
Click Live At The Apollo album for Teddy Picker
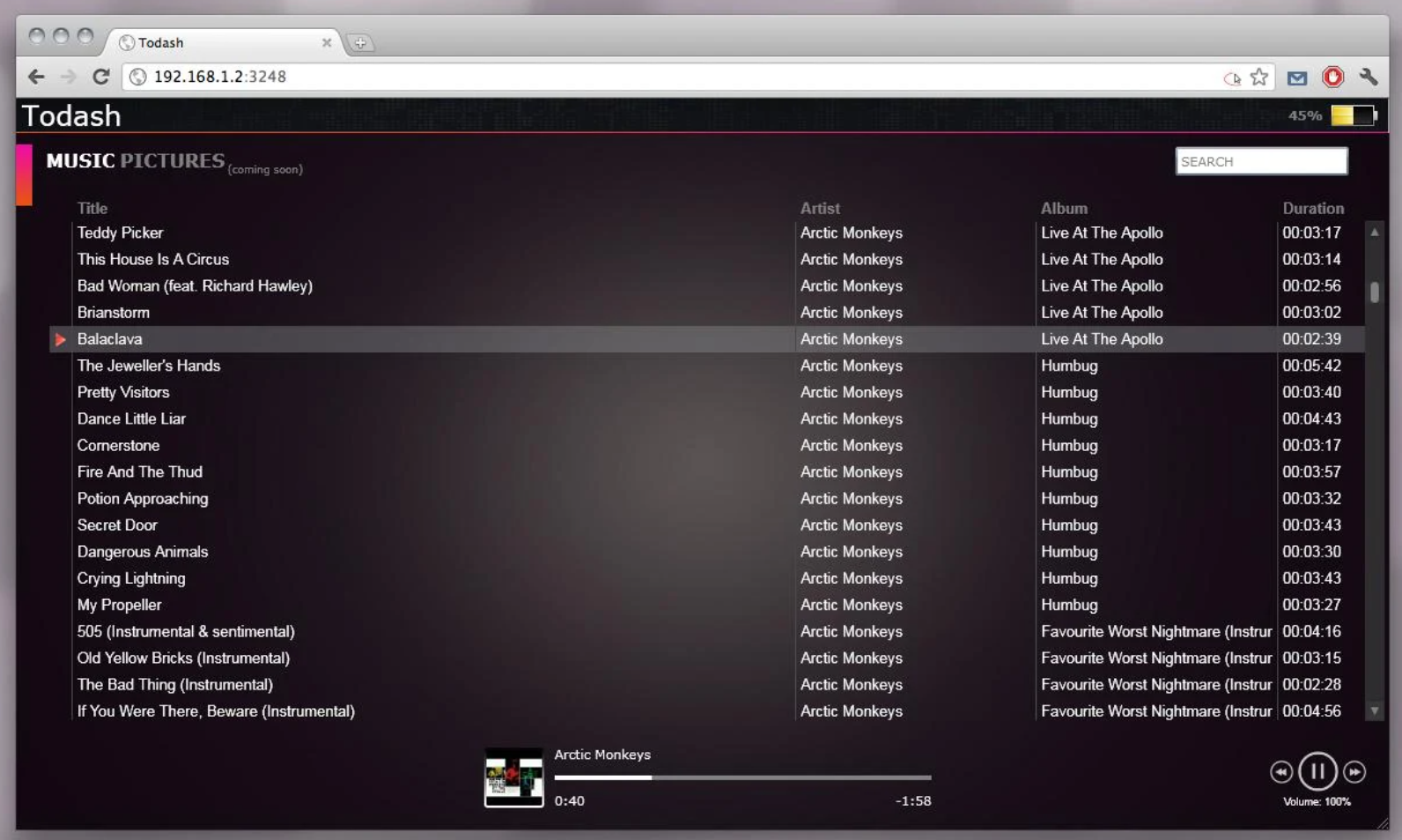click(1102, 233)
